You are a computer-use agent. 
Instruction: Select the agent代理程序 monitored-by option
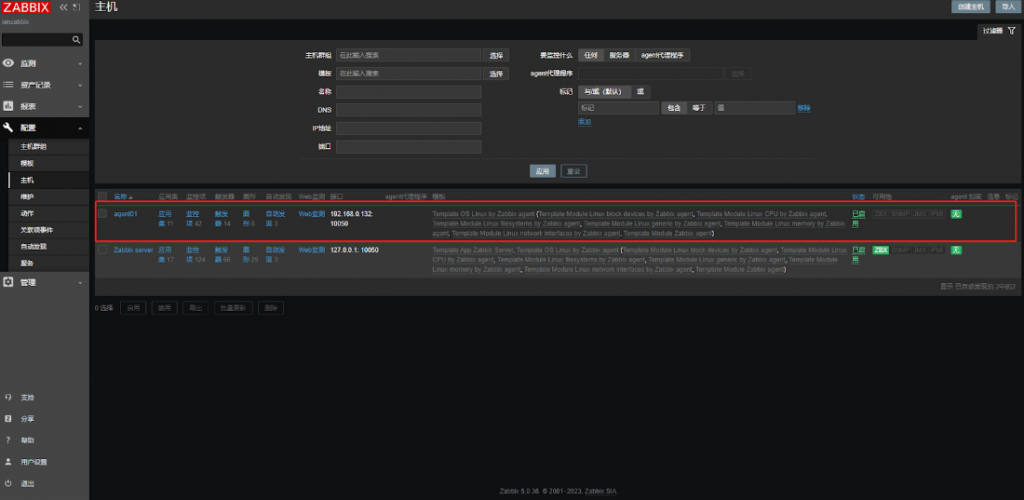point(662,55)
